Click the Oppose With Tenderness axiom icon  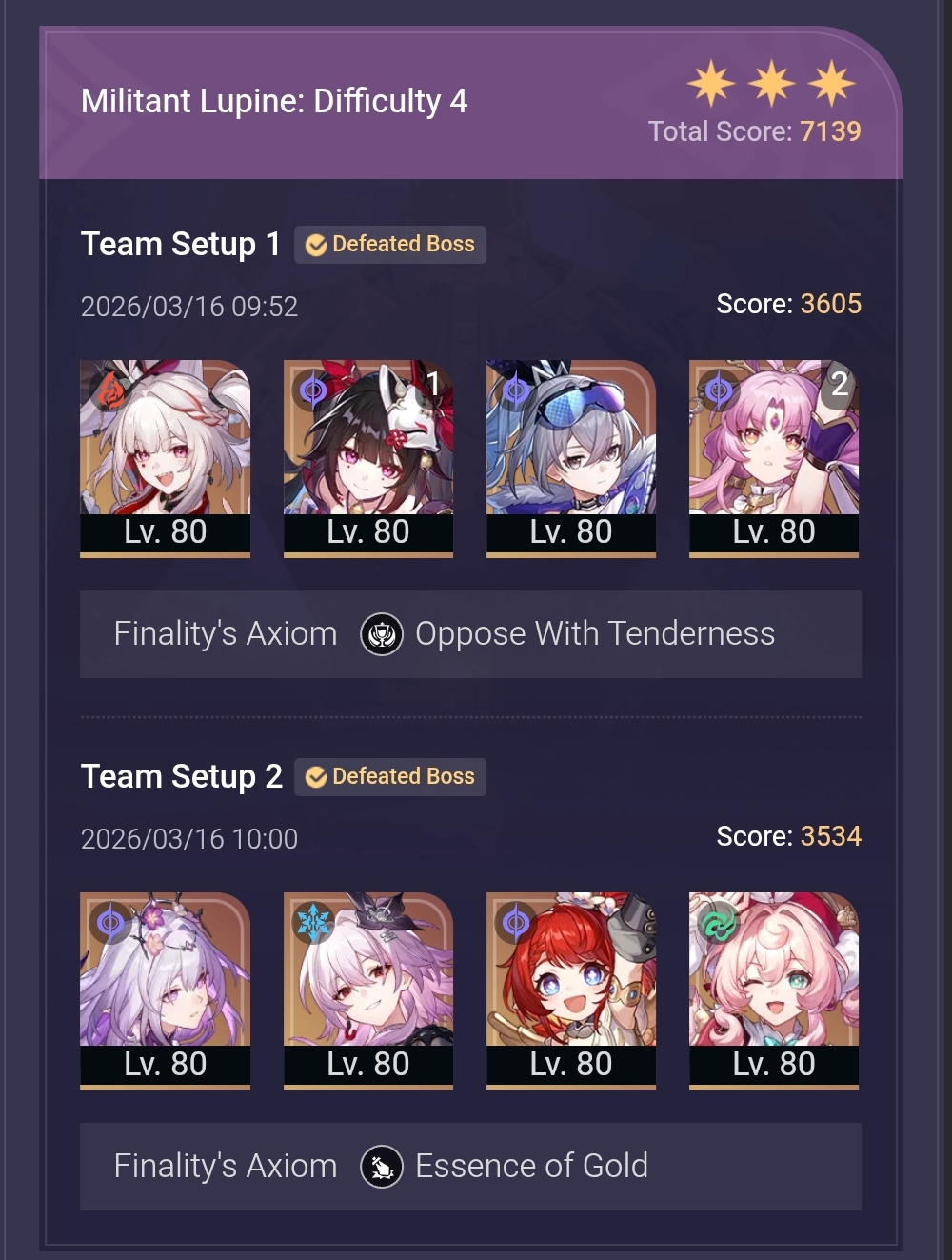382,634
